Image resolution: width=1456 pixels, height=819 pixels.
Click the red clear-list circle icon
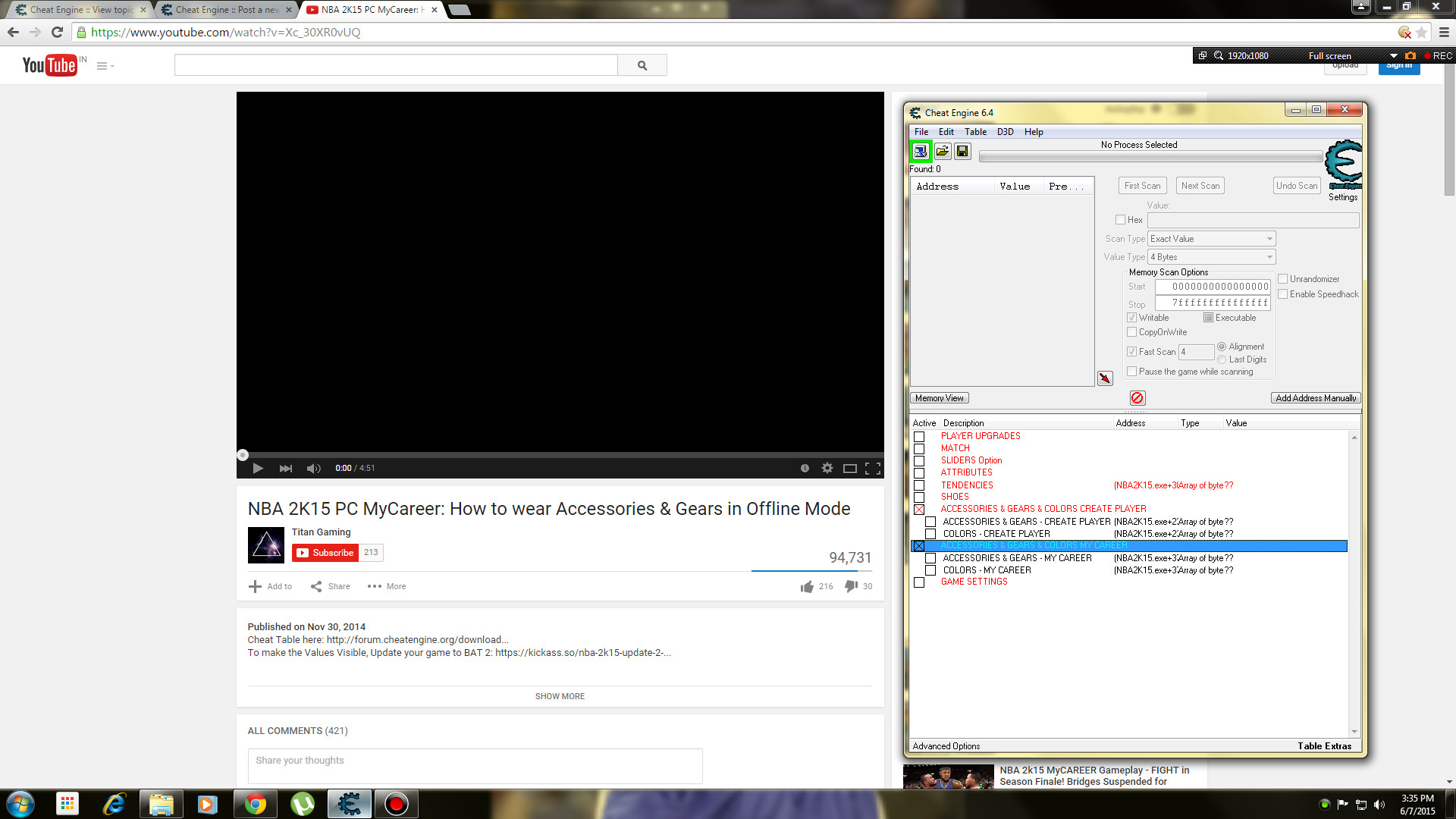pyautogui.click(x=1137, y=398)
